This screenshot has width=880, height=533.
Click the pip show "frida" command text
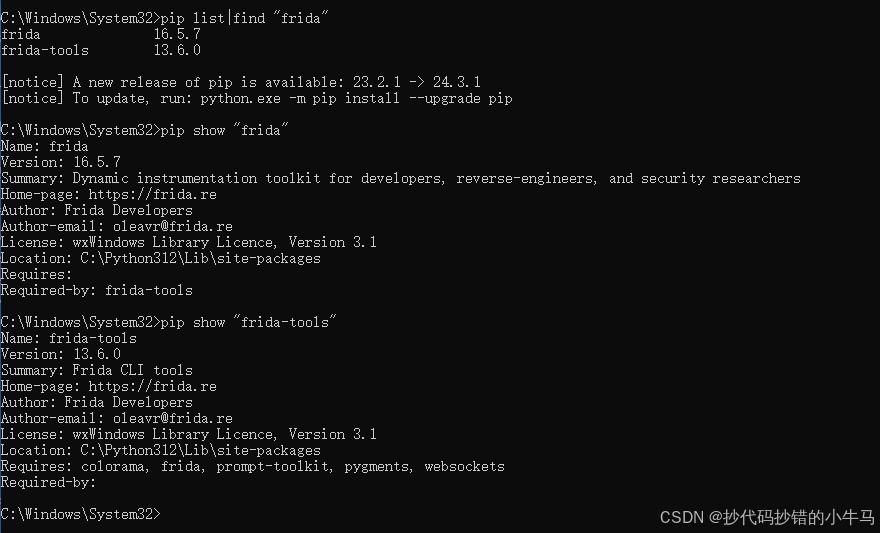click(x=224, y=131)
